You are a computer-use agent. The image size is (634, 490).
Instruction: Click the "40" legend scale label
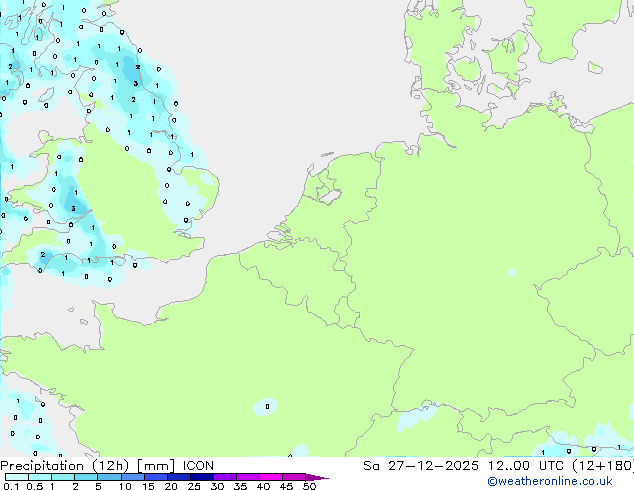coord(263,486)
